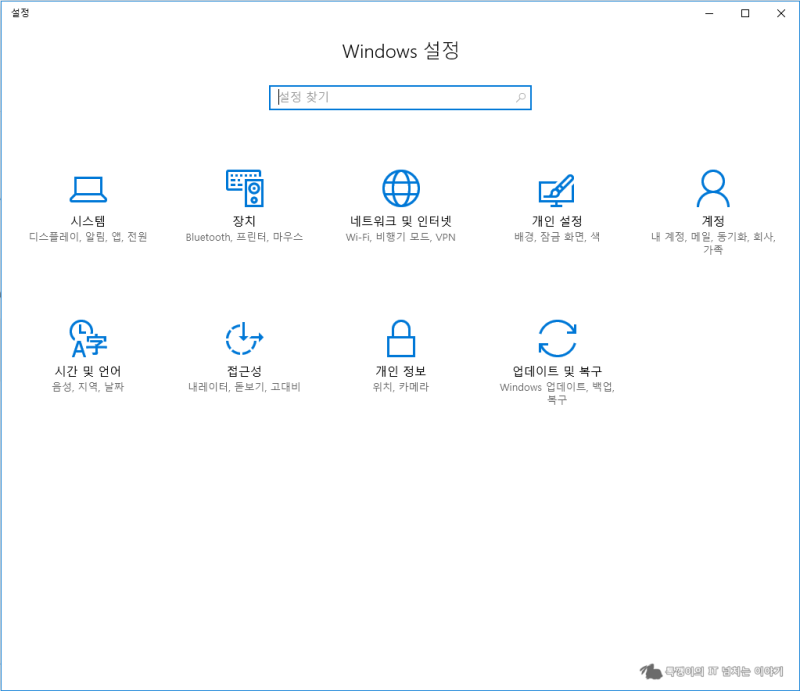This screenshot has width=800, height=691.
Task: Open the 시간 및 언어 clock icon
Action: [88, 338]
